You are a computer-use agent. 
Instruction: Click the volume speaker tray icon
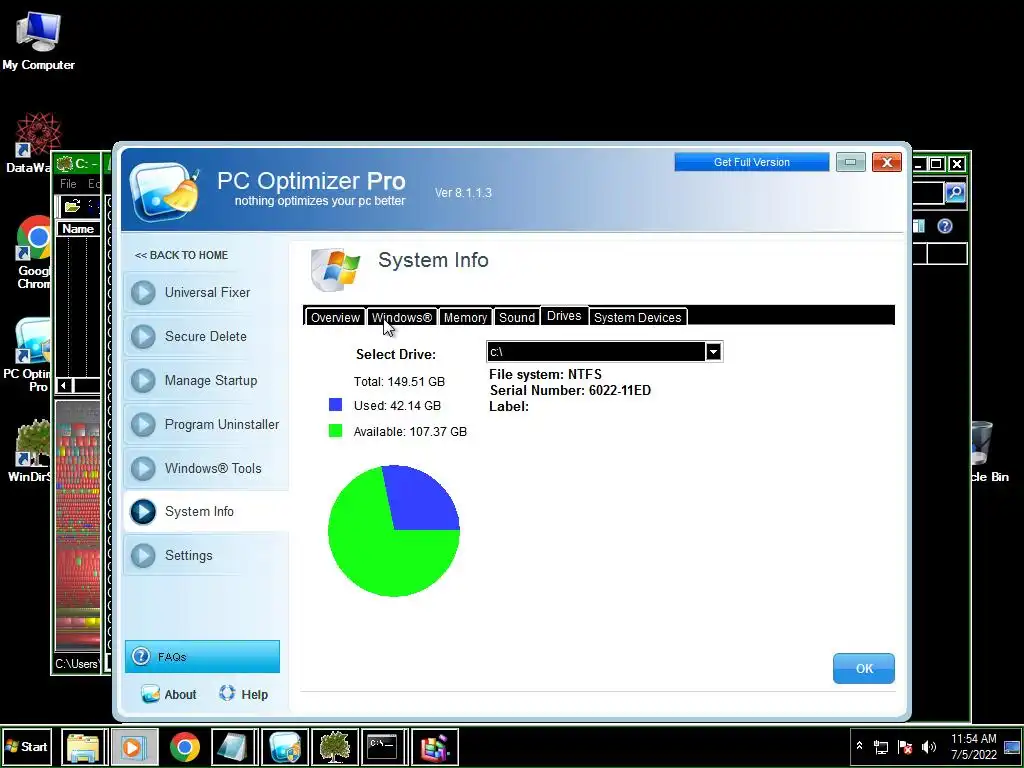point(928,747)
